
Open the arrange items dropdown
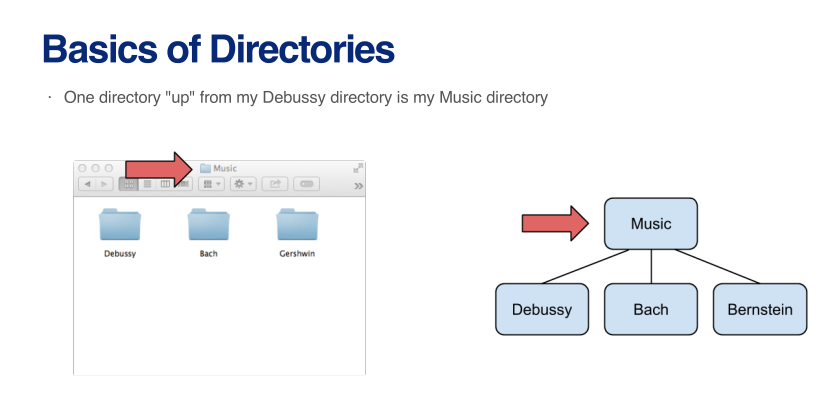pos(211,184)
